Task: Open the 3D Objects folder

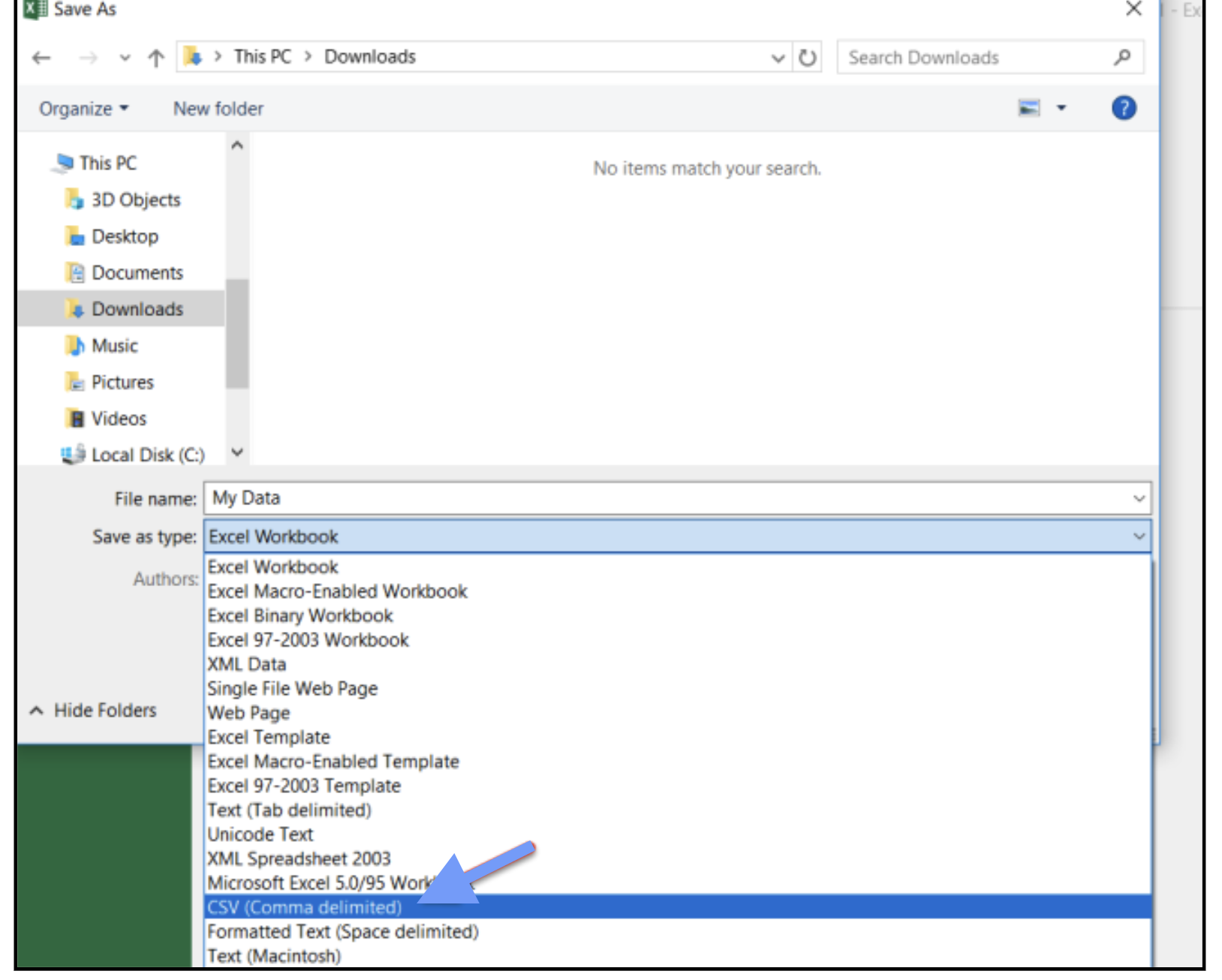Action: [x=136, y=200]
